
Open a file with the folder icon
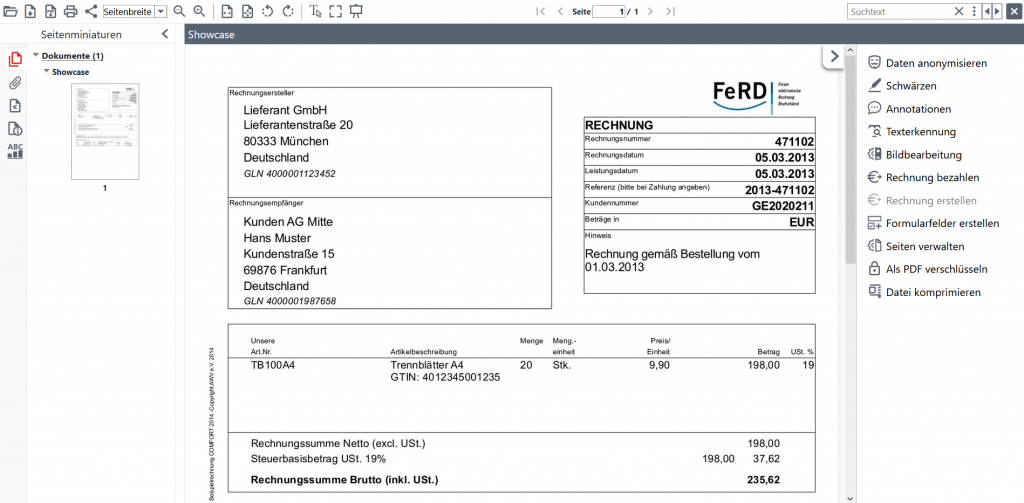pyautogui.click(x=10, y=11)
